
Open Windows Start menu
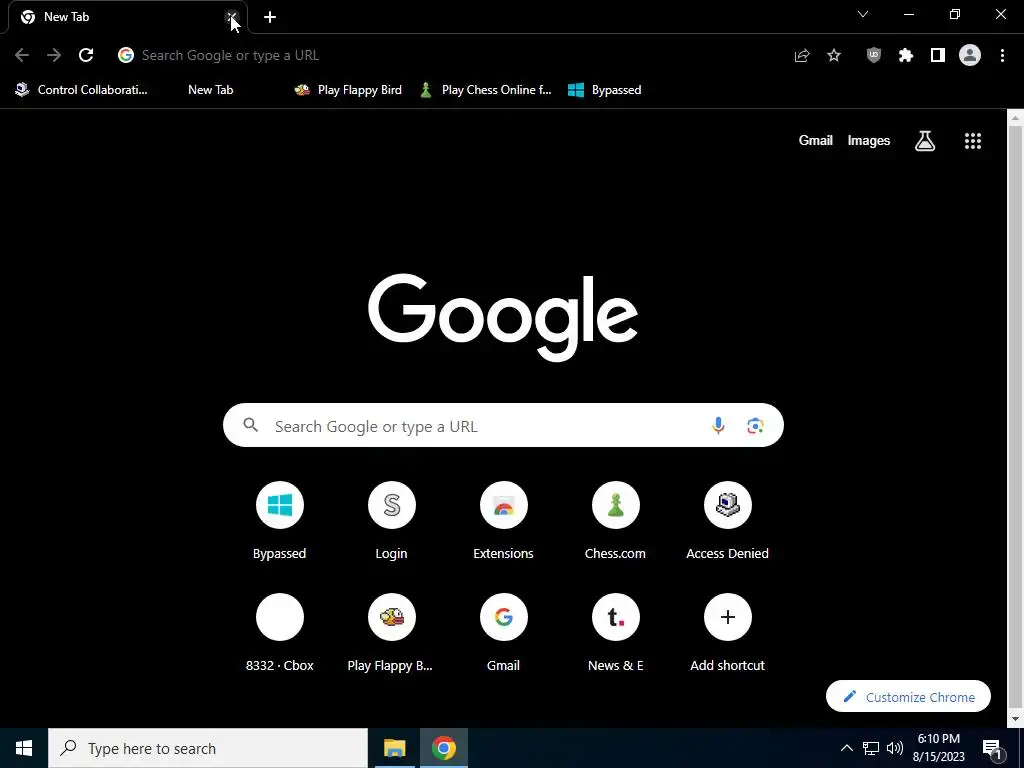point(24,748)
